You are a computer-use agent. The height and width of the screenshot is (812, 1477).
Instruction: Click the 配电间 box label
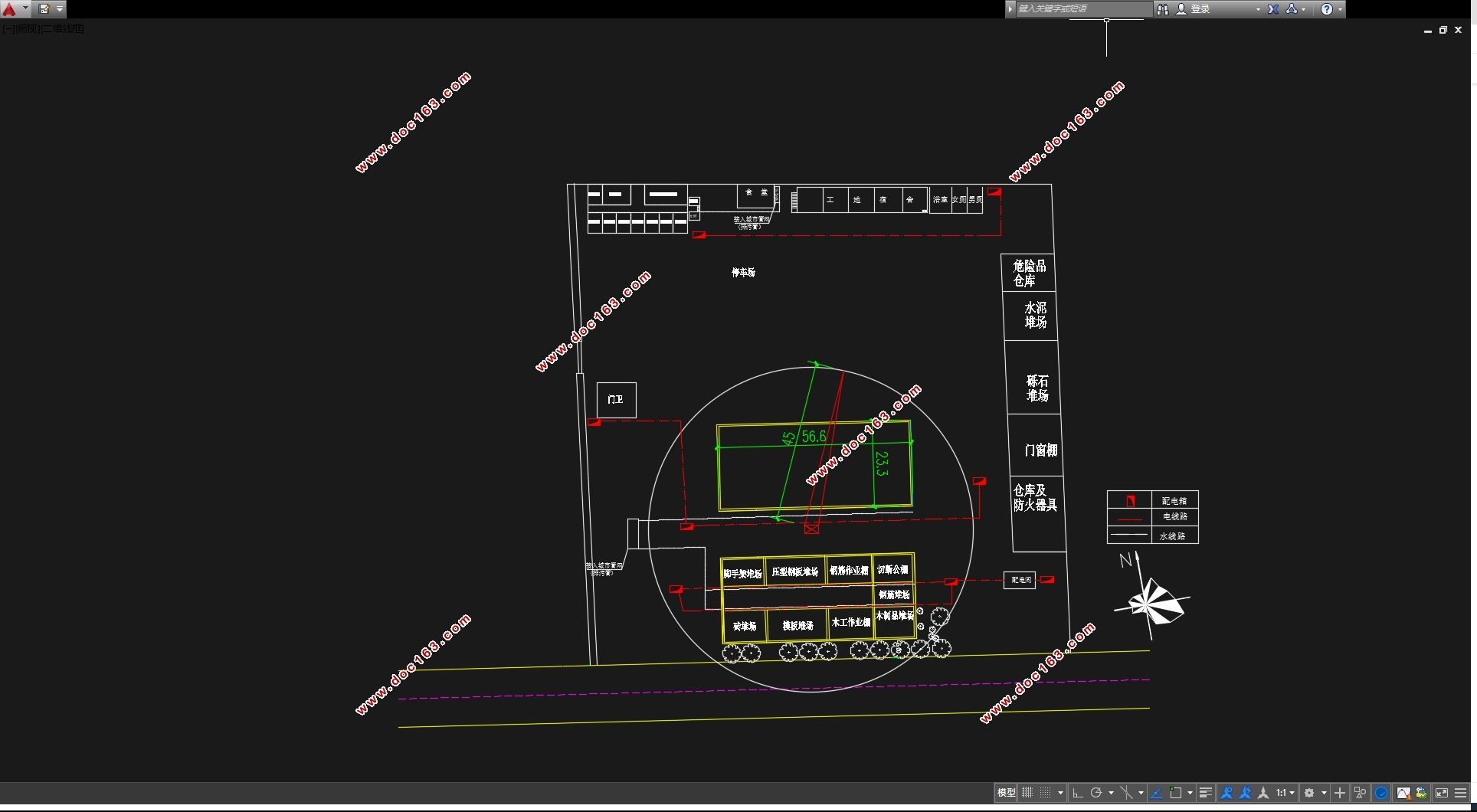(x=1020, y=580)
